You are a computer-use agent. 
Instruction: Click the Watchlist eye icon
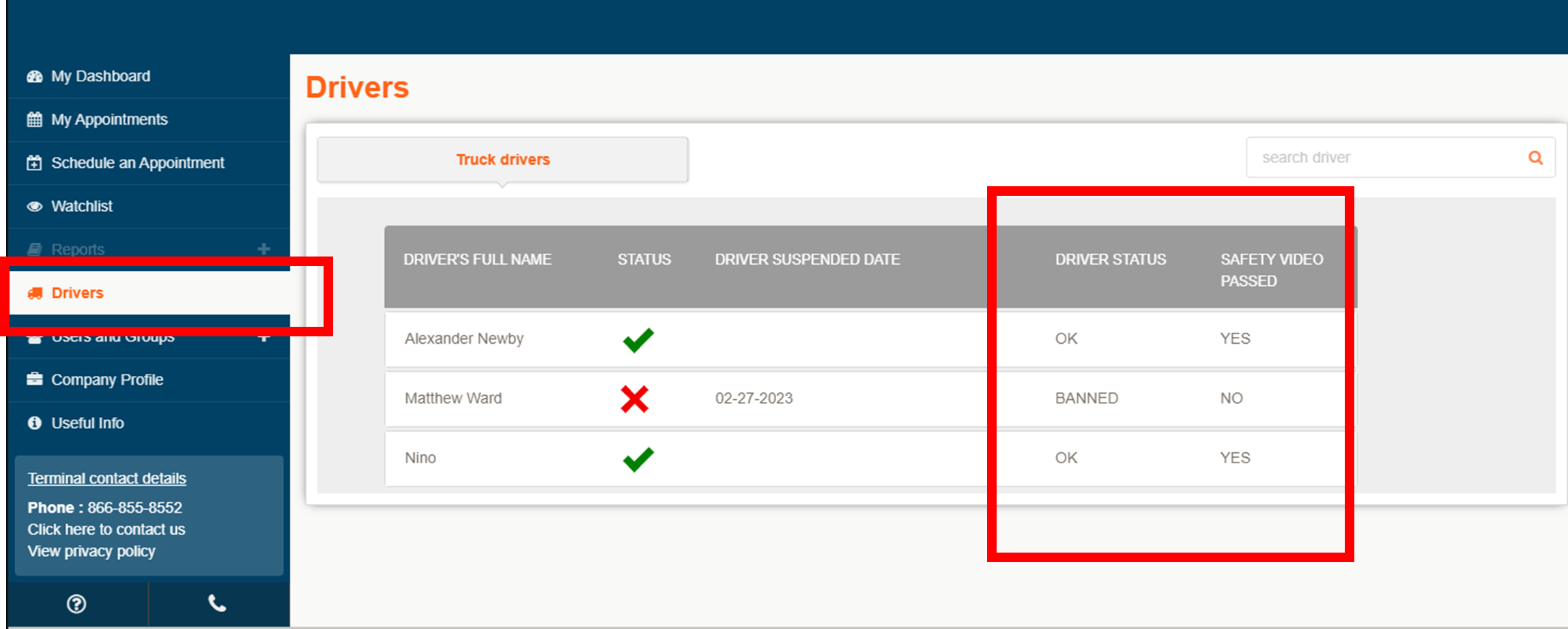coord(35,206)
